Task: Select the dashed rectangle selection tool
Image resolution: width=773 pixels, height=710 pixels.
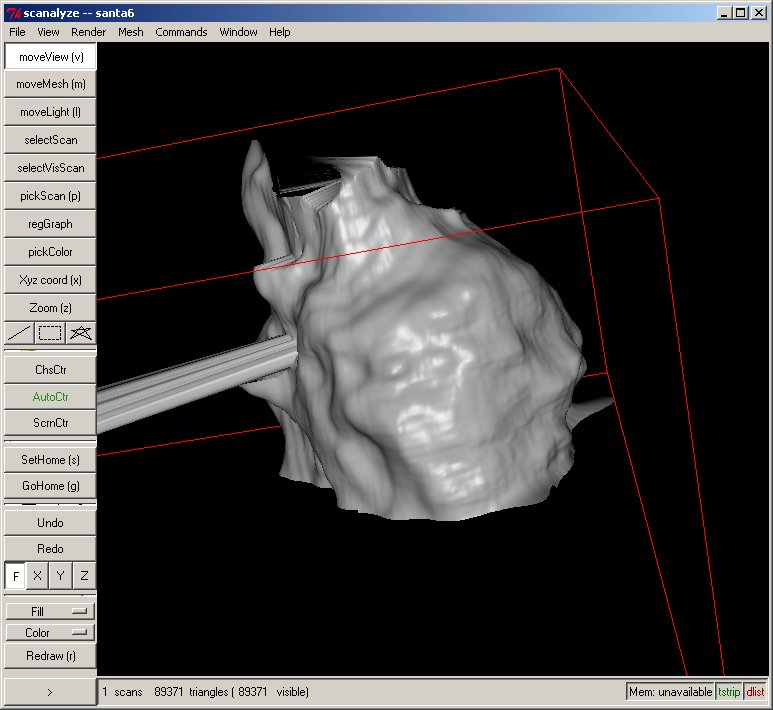Action: (x=50, y=333)
